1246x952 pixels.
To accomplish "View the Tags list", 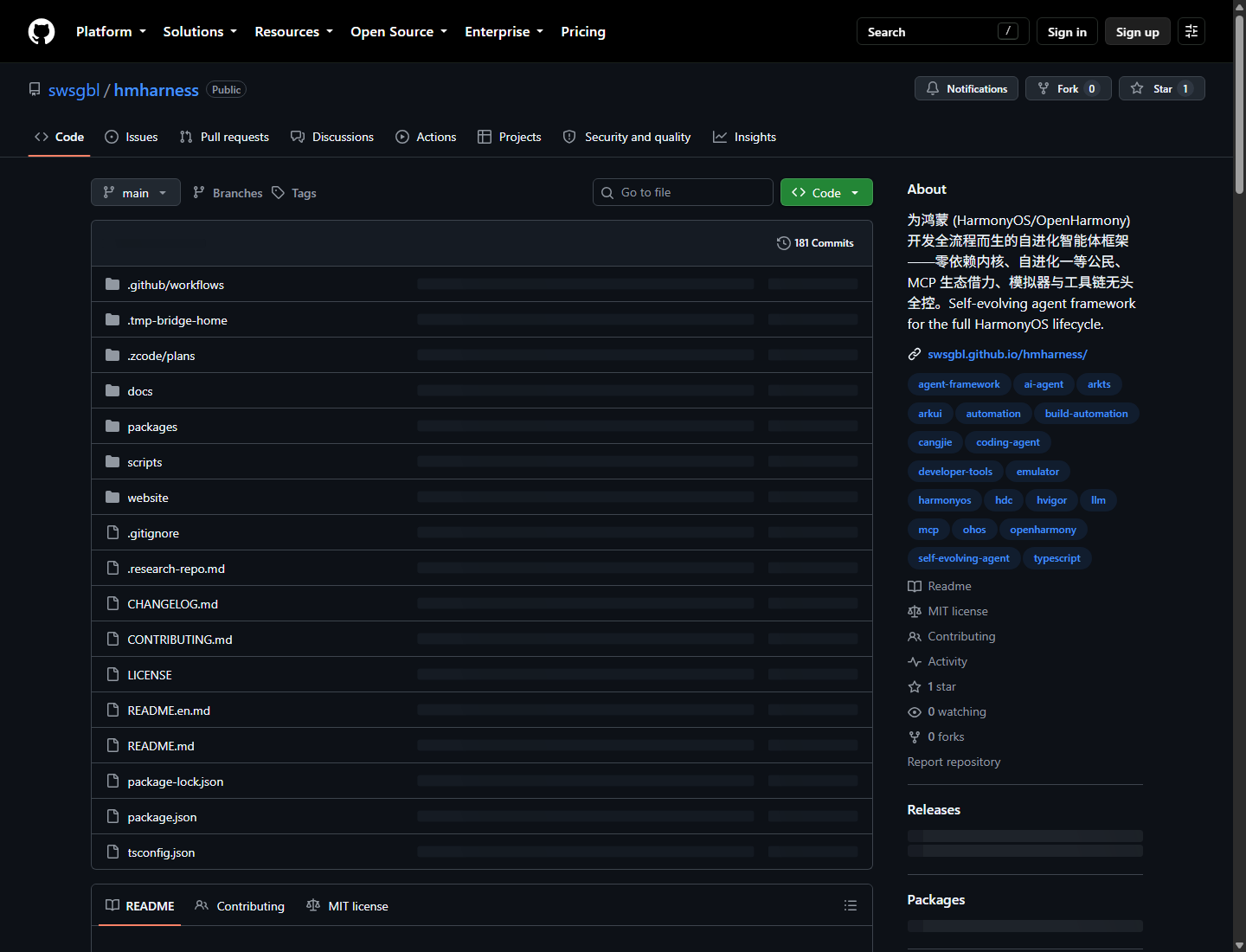I will [294, 193].
